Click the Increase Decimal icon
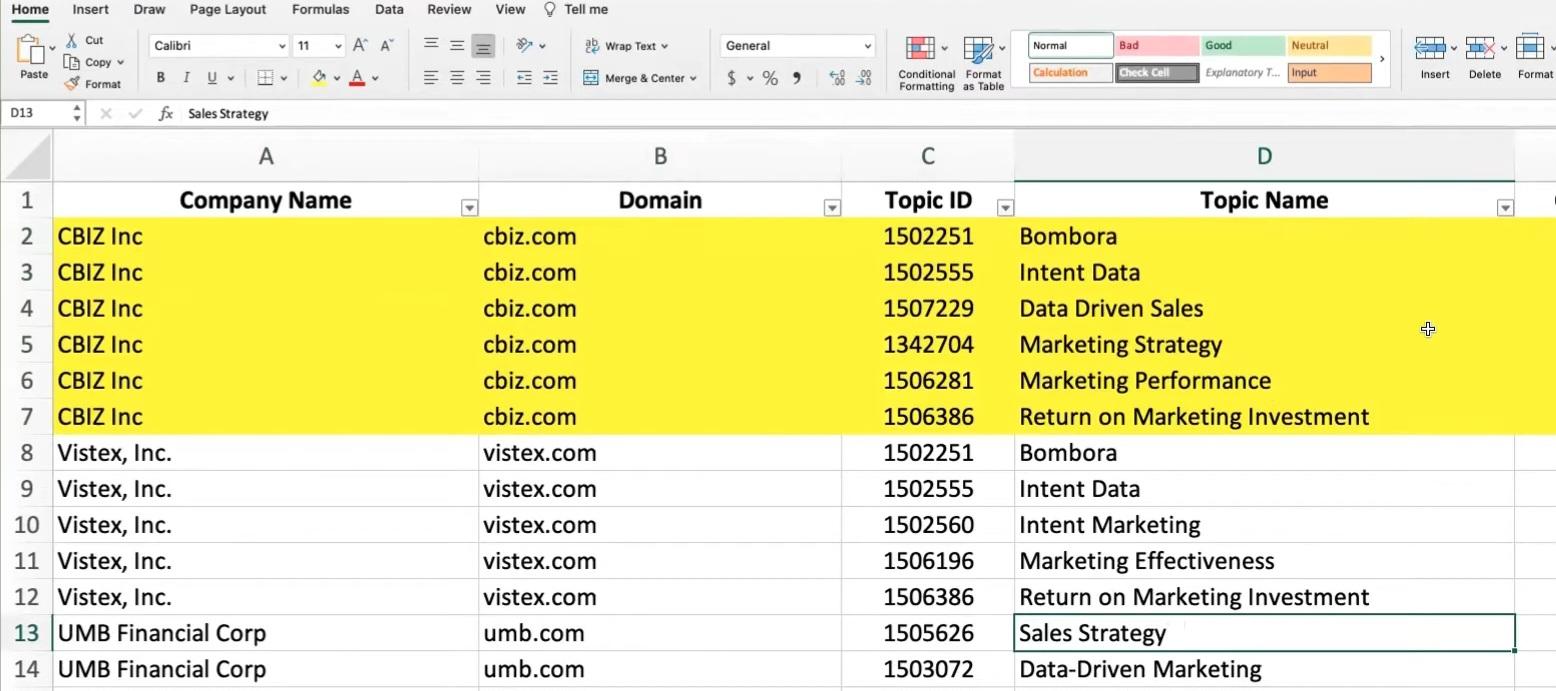Viewport: 1556px width, 691px height. (837, 78)
